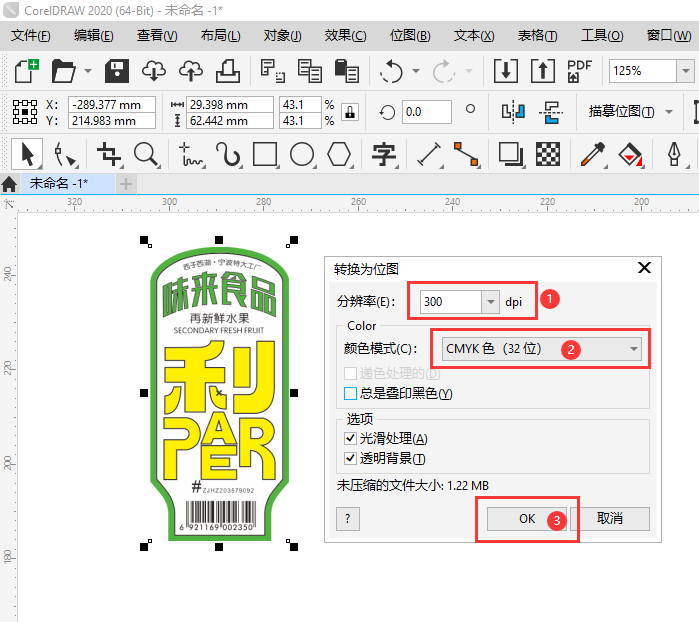Open the 文件 File menu
The width and height of the screenshot is (699, 622).
pos(31,35)
